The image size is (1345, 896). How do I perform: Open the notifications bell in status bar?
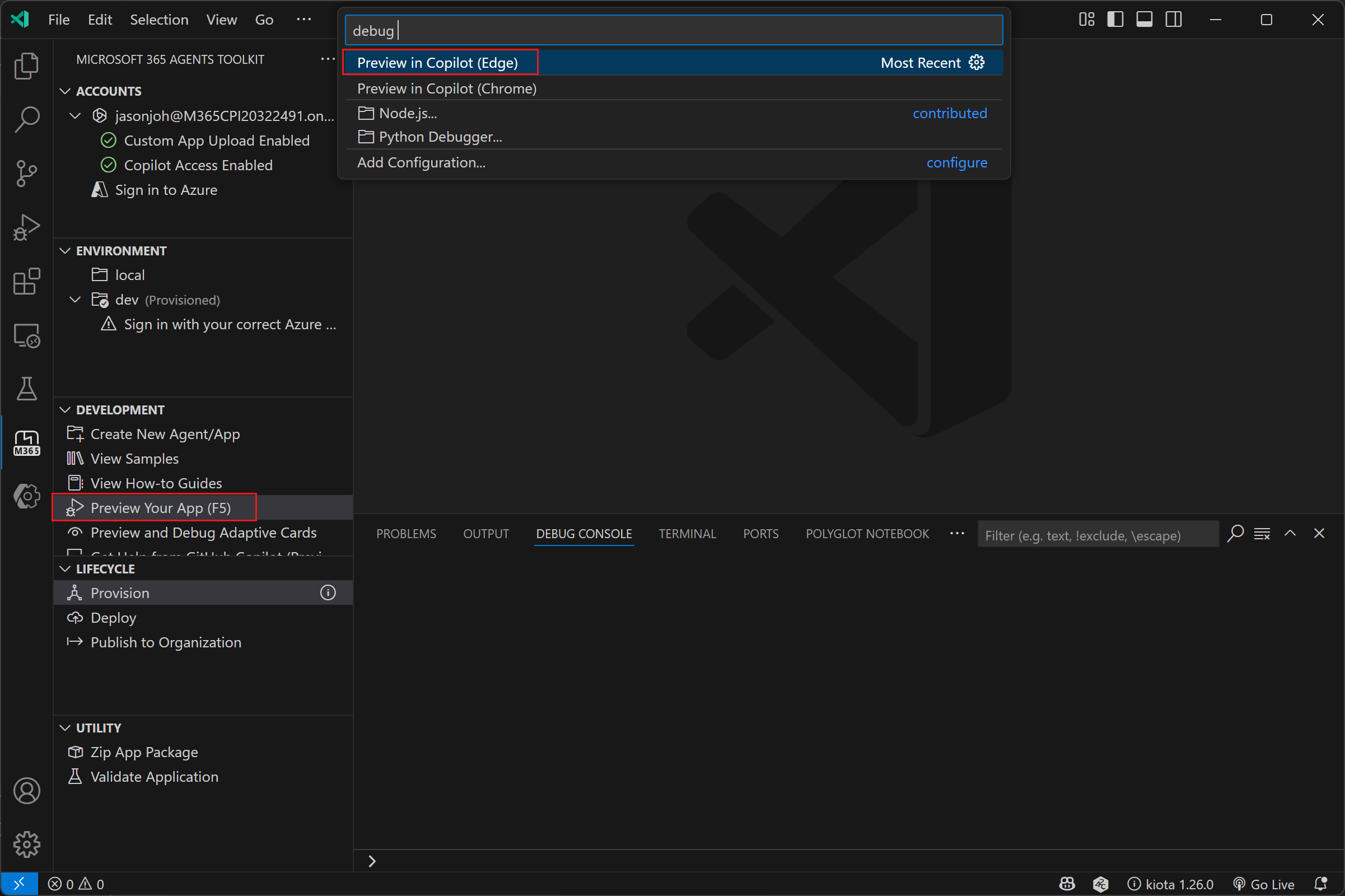1321,884
